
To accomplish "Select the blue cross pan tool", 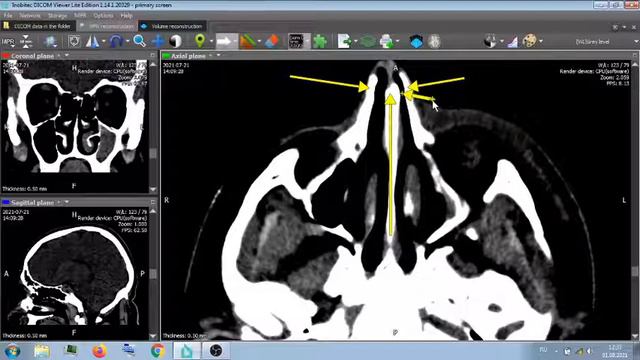I will (158, 41).
